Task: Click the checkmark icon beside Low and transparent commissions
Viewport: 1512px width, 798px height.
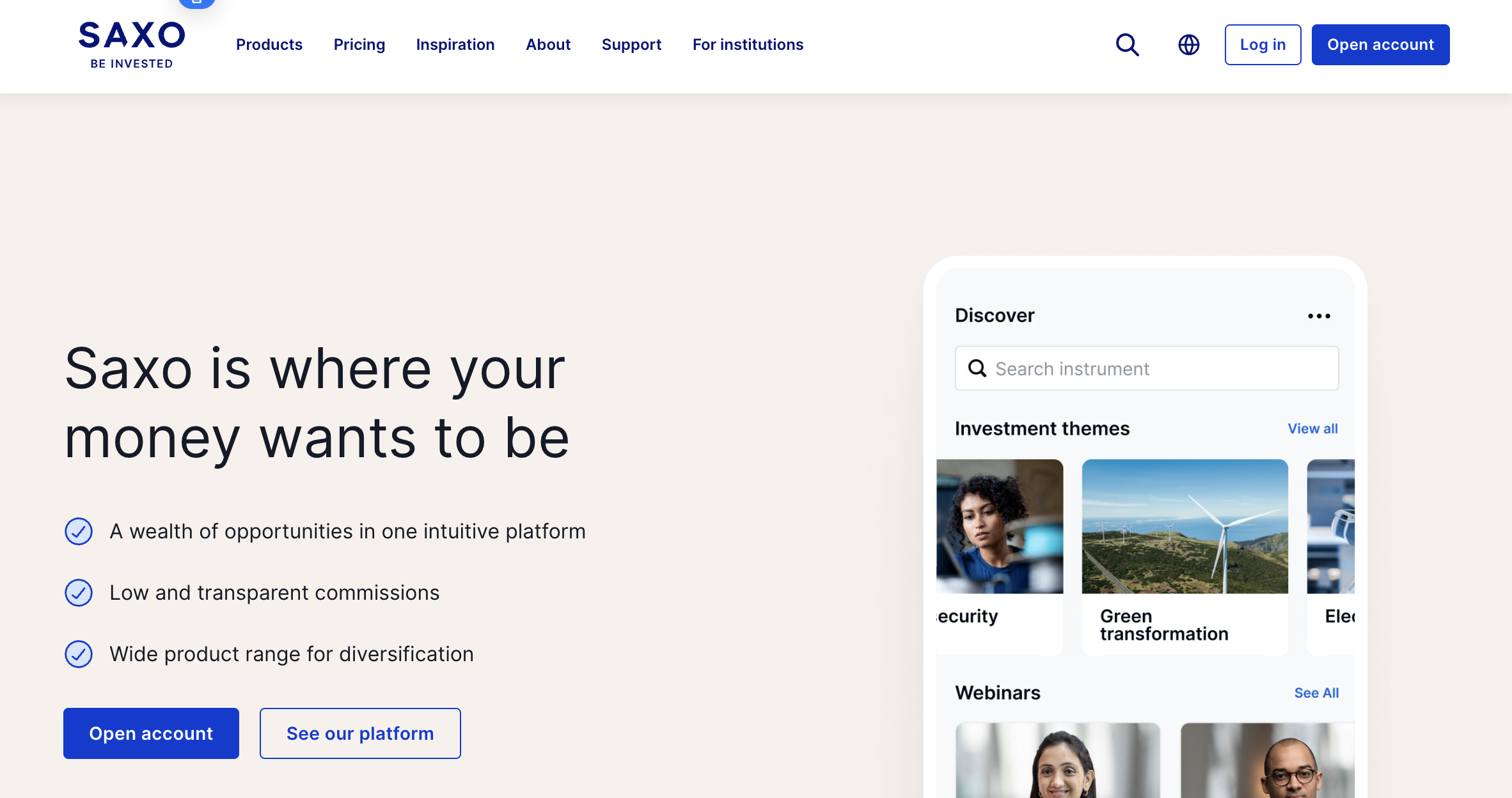Action: click(x=79, y=593)
